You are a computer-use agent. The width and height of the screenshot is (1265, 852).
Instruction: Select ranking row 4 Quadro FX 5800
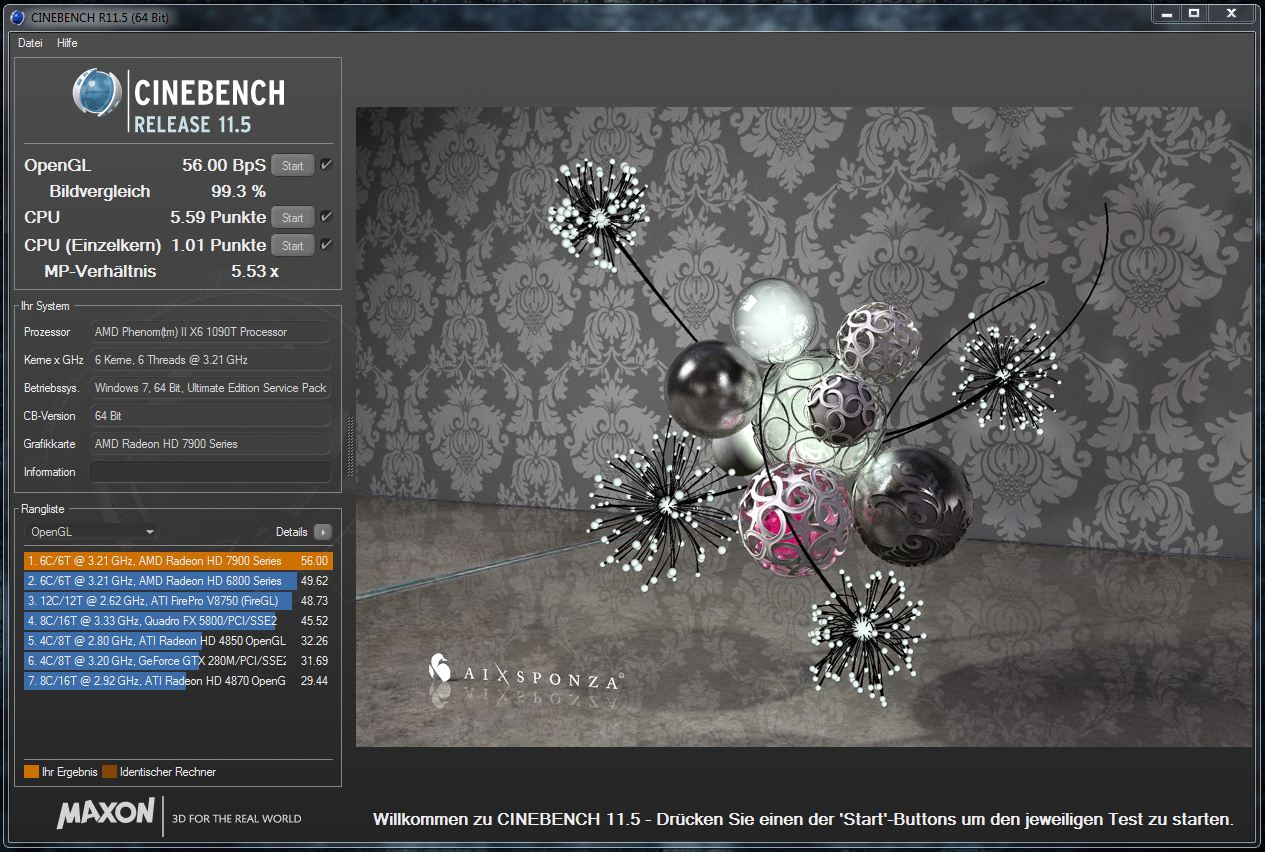[178, 621]
